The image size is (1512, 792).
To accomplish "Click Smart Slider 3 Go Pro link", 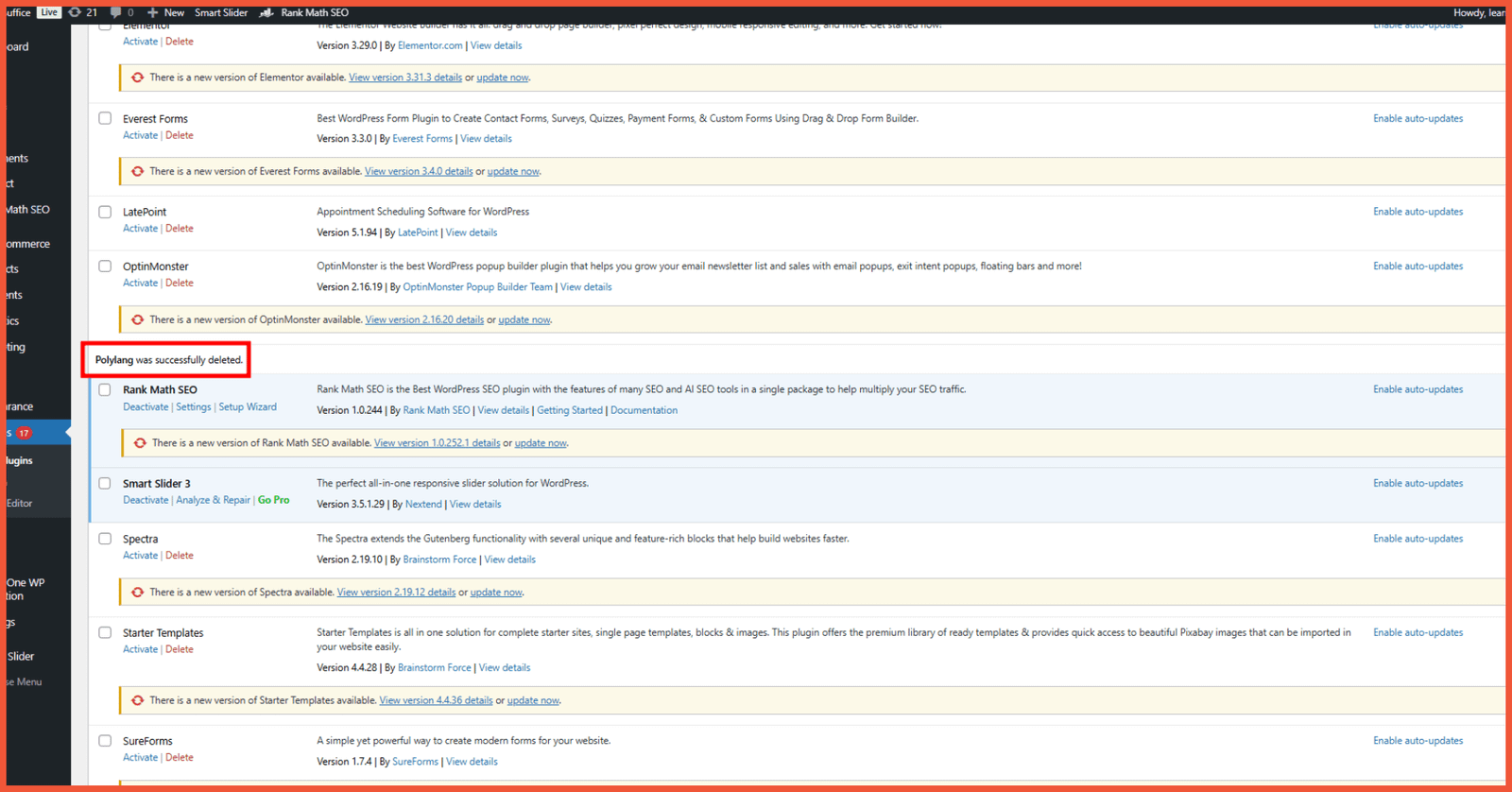I will click(274, 500).
